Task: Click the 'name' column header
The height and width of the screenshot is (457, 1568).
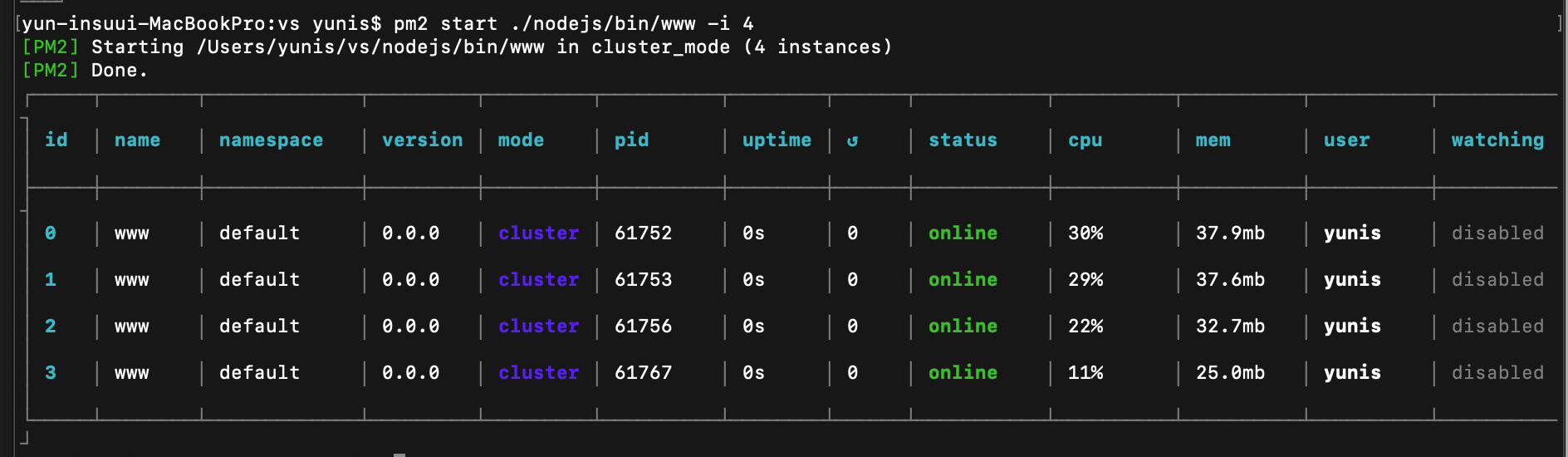Action: 138,140
